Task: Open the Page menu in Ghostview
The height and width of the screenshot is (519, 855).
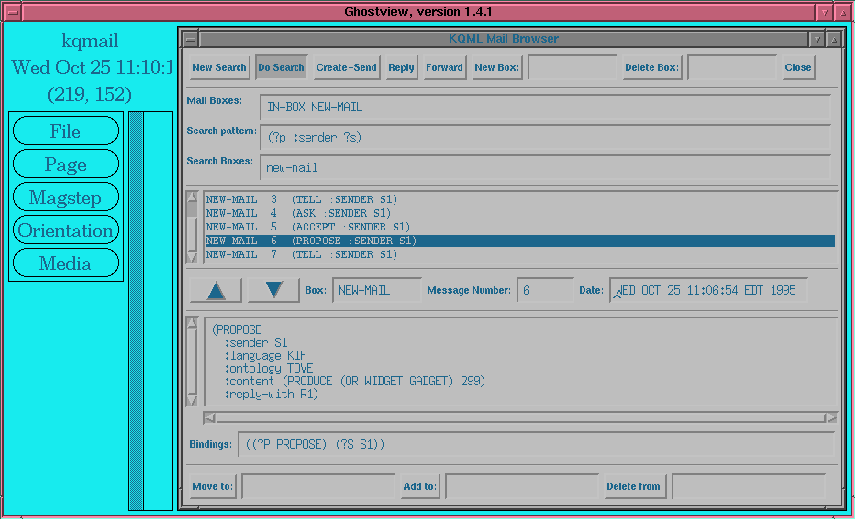Action: tap(65, 164)
